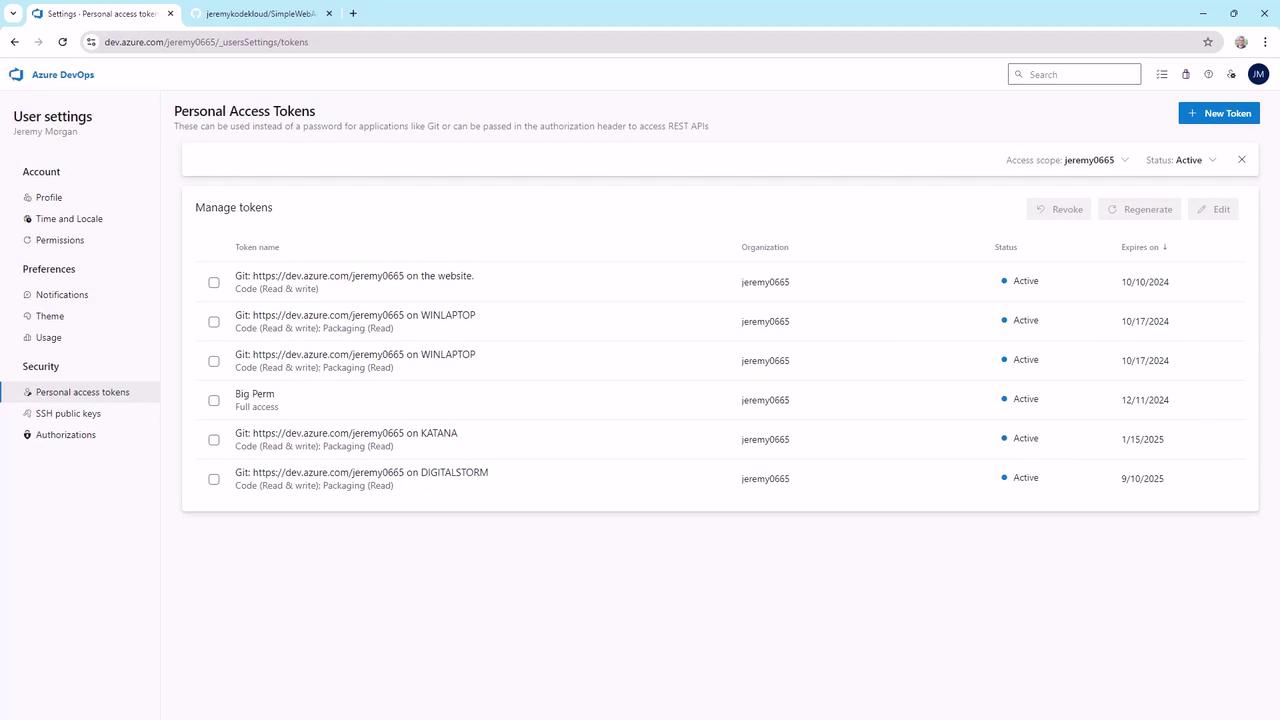The width and height of the screenshot is (1280, 720).
Task: Close the Settings - Personal access tokens tab
Action: [x=170, y=14]
